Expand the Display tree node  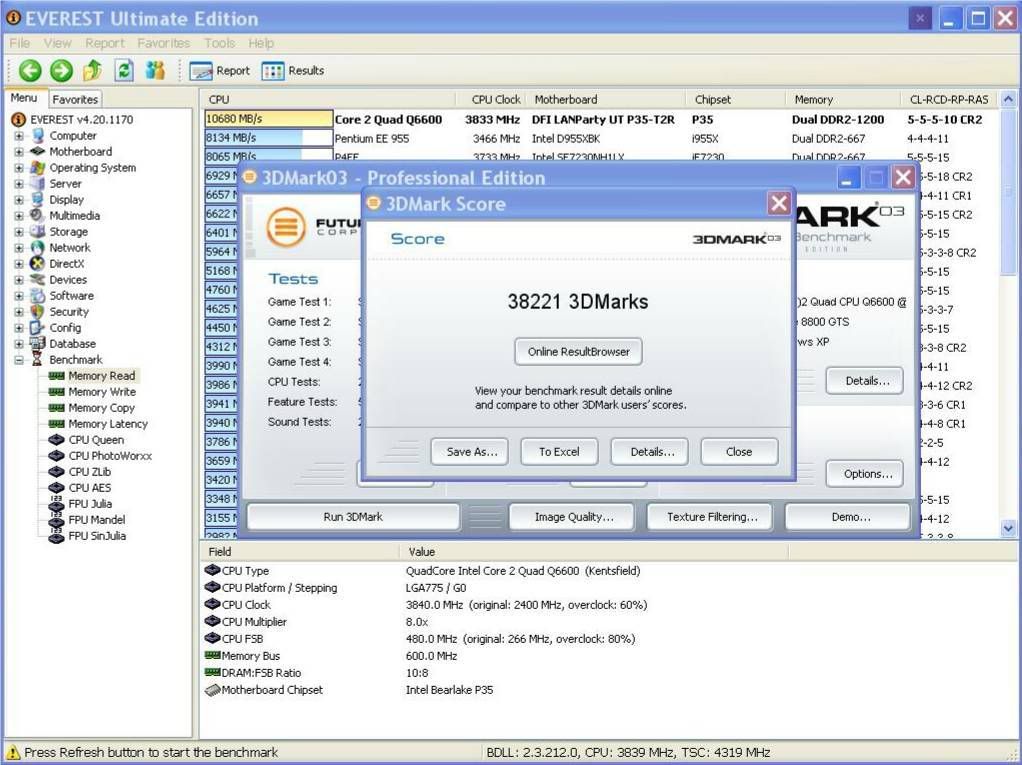[18, 199]
